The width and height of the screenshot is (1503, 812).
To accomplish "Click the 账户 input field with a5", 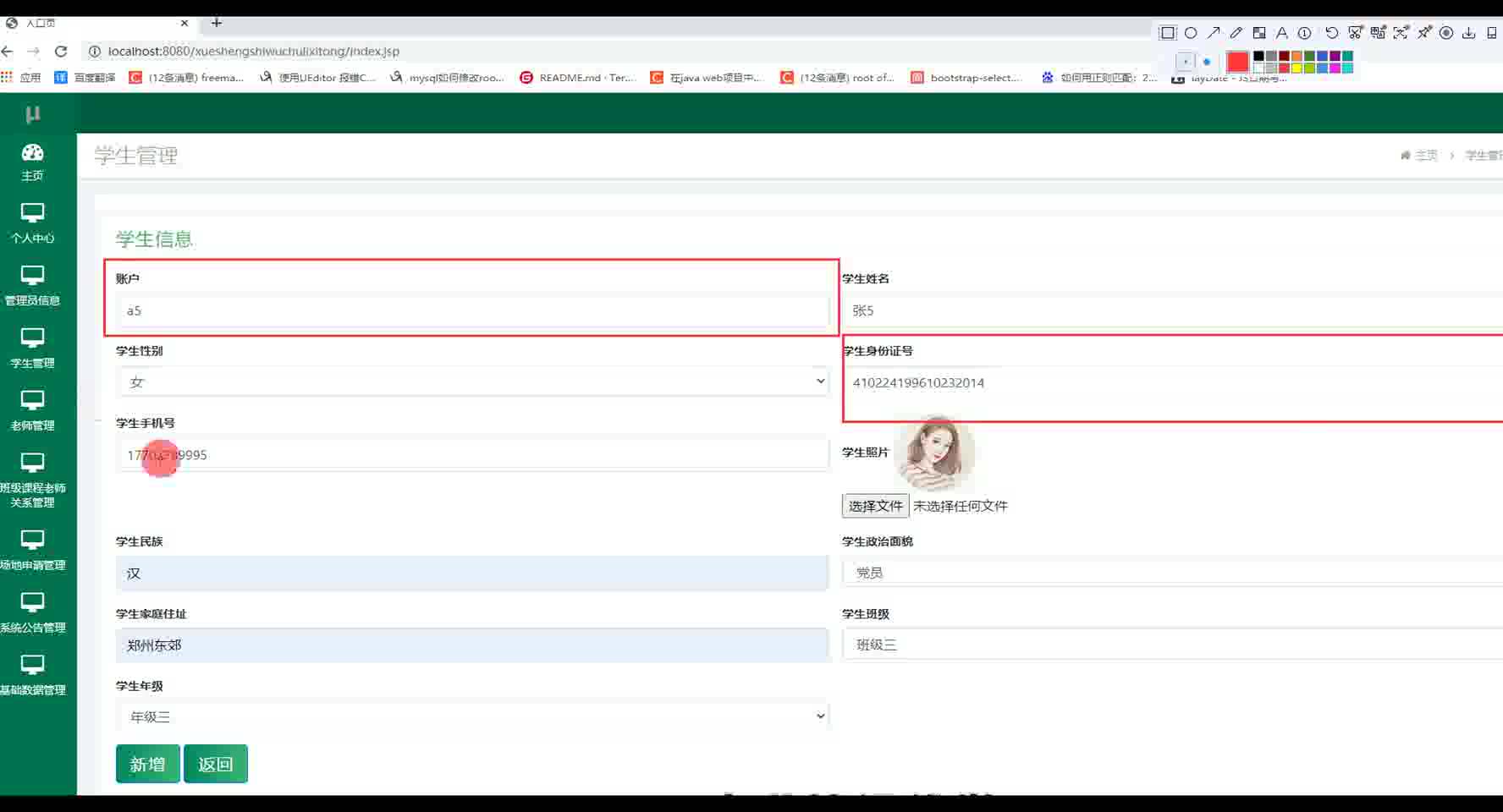I will (473, 310).
